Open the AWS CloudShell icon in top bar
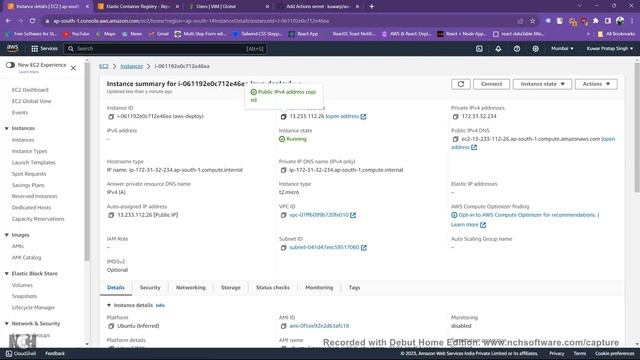 [x=479, y=49]
